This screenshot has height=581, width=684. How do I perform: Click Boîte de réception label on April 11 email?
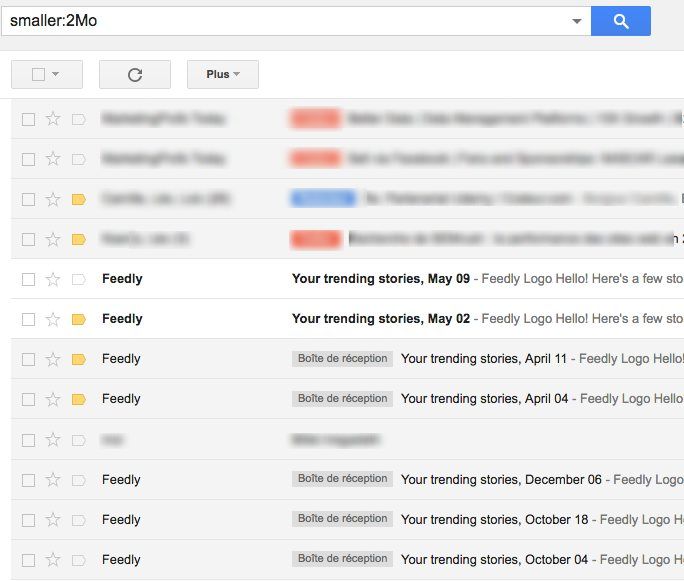(x=342, y=358)
